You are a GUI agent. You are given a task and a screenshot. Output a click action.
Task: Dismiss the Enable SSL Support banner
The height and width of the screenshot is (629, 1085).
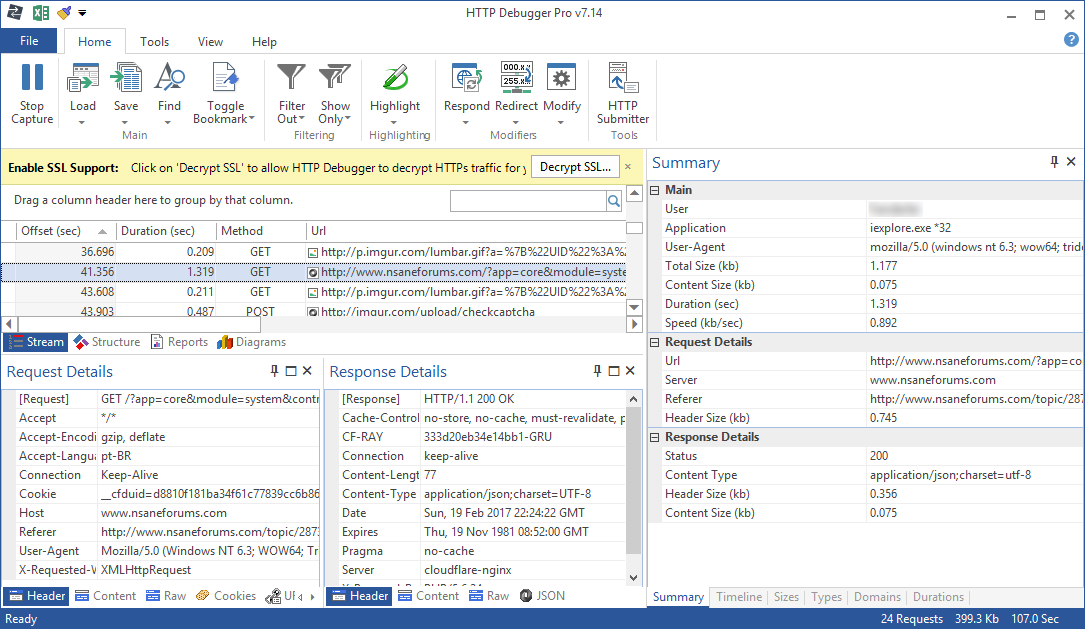[x=628, y=167]
